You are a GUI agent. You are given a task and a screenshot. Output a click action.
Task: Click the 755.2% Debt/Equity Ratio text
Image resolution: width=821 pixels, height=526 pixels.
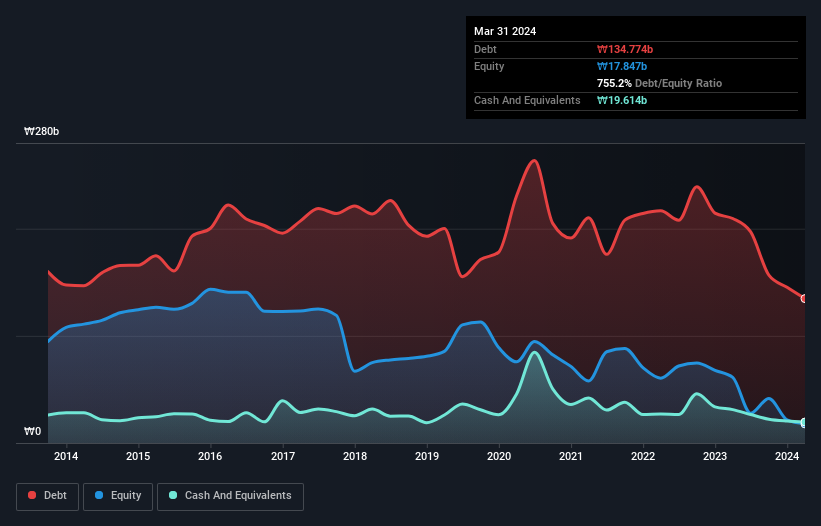(x=659, y=83)
